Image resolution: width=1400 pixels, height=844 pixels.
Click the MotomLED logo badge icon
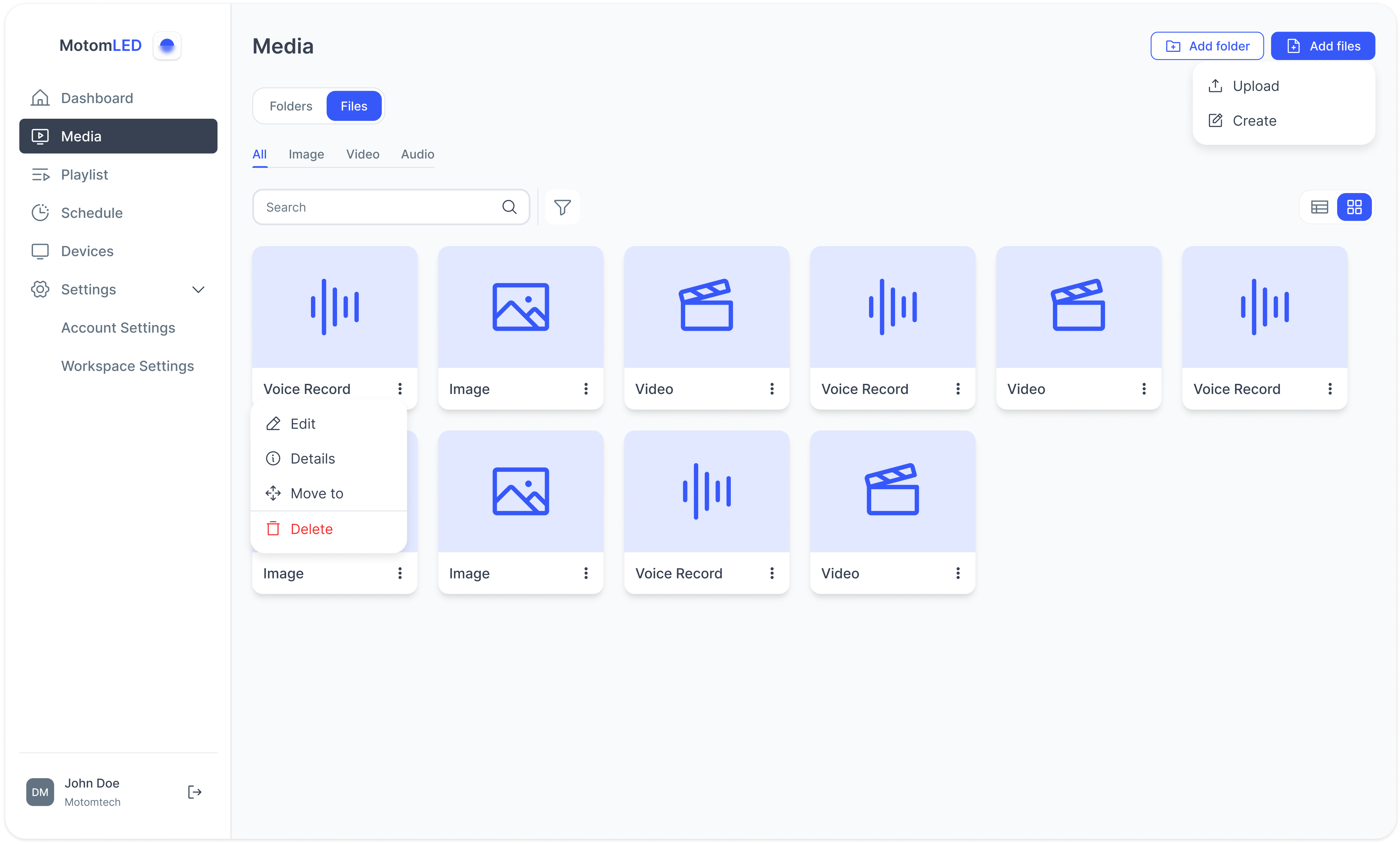point(167,45)
